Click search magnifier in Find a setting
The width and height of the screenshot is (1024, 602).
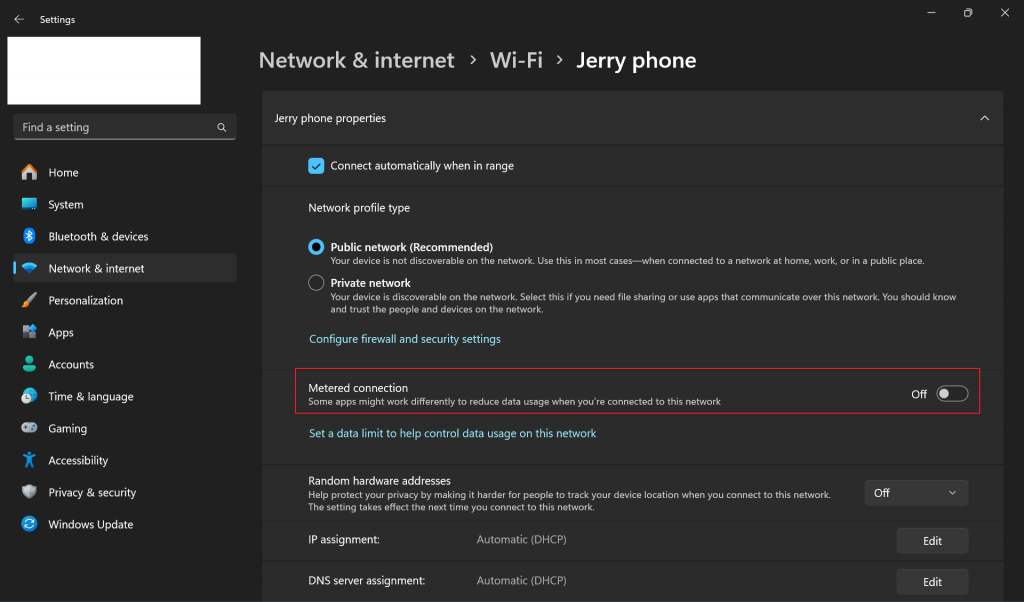point(222,128)
